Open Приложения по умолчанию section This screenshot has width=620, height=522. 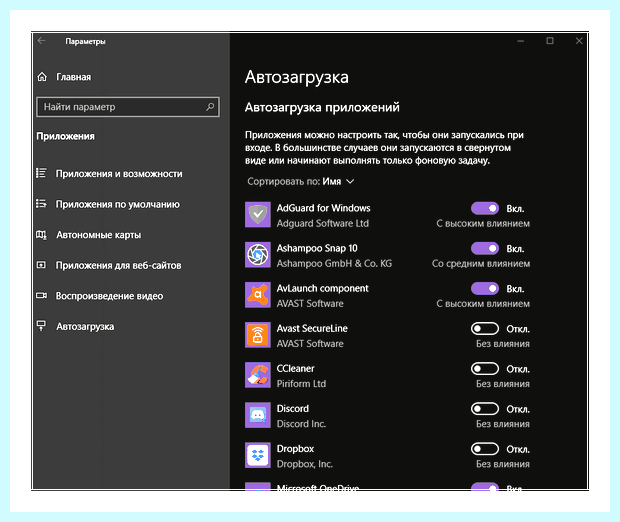click(x=117, y=204)
